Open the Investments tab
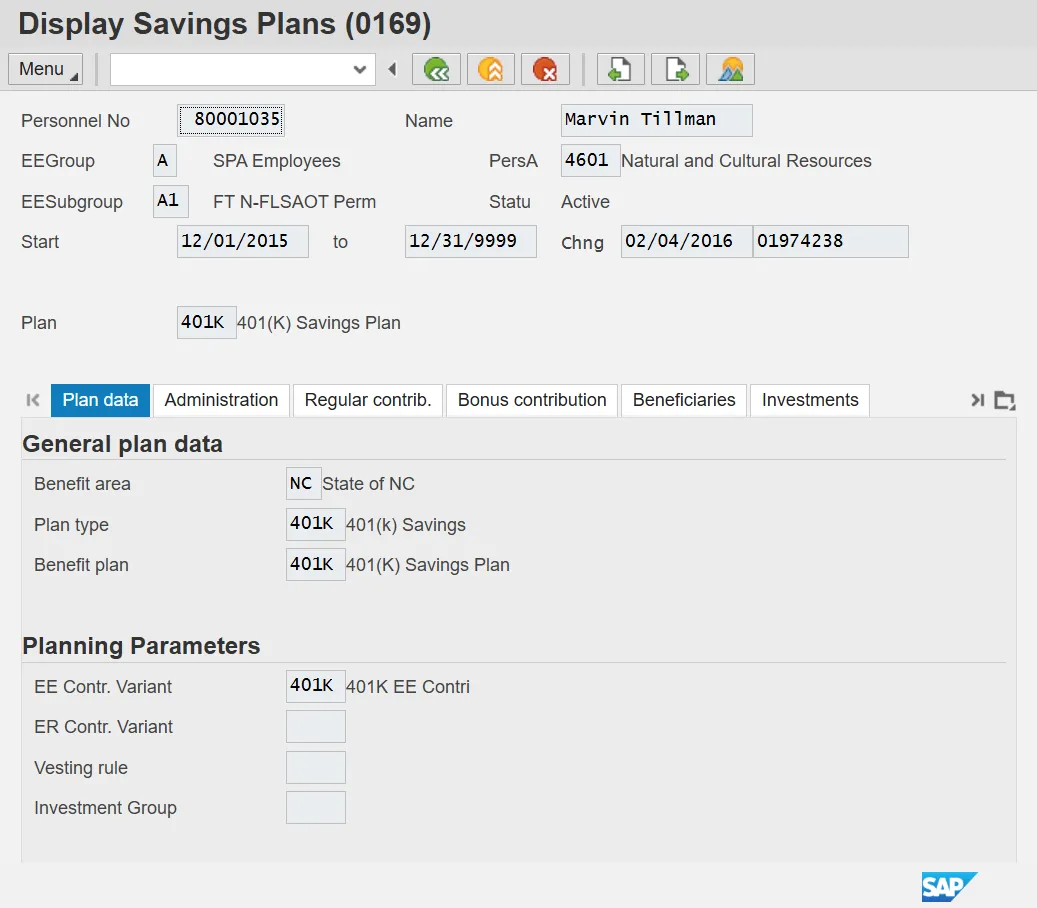The width and height of the screenshot is (1037, 908). tap(810, 400)
